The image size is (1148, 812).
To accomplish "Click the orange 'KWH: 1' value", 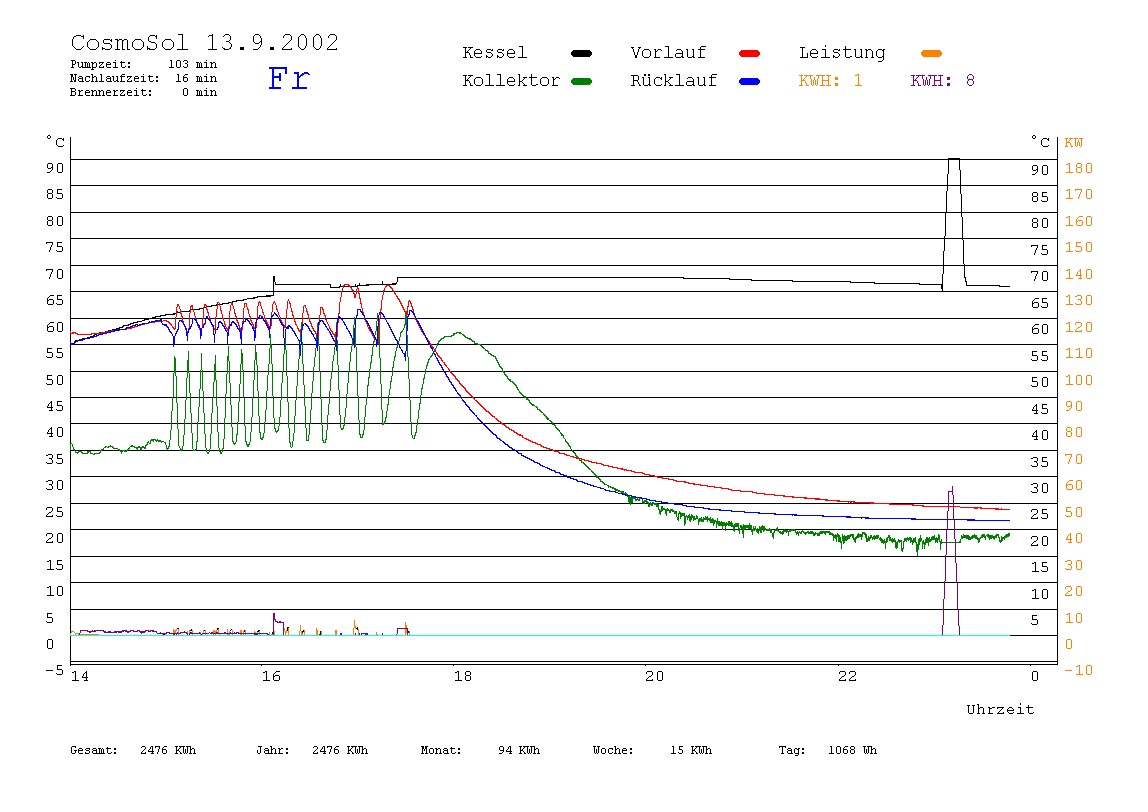I will tap(830, 81).
